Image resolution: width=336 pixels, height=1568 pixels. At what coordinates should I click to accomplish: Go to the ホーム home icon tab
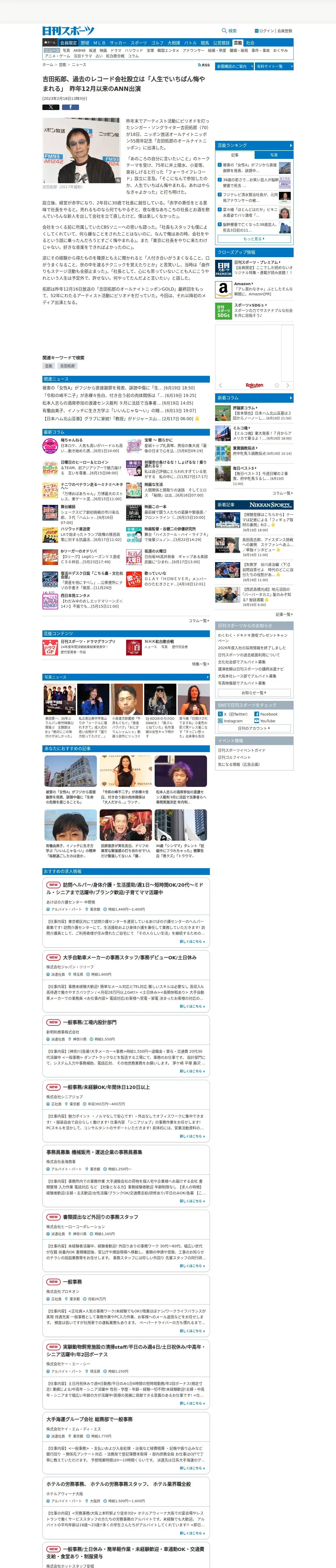pos(49,43)
